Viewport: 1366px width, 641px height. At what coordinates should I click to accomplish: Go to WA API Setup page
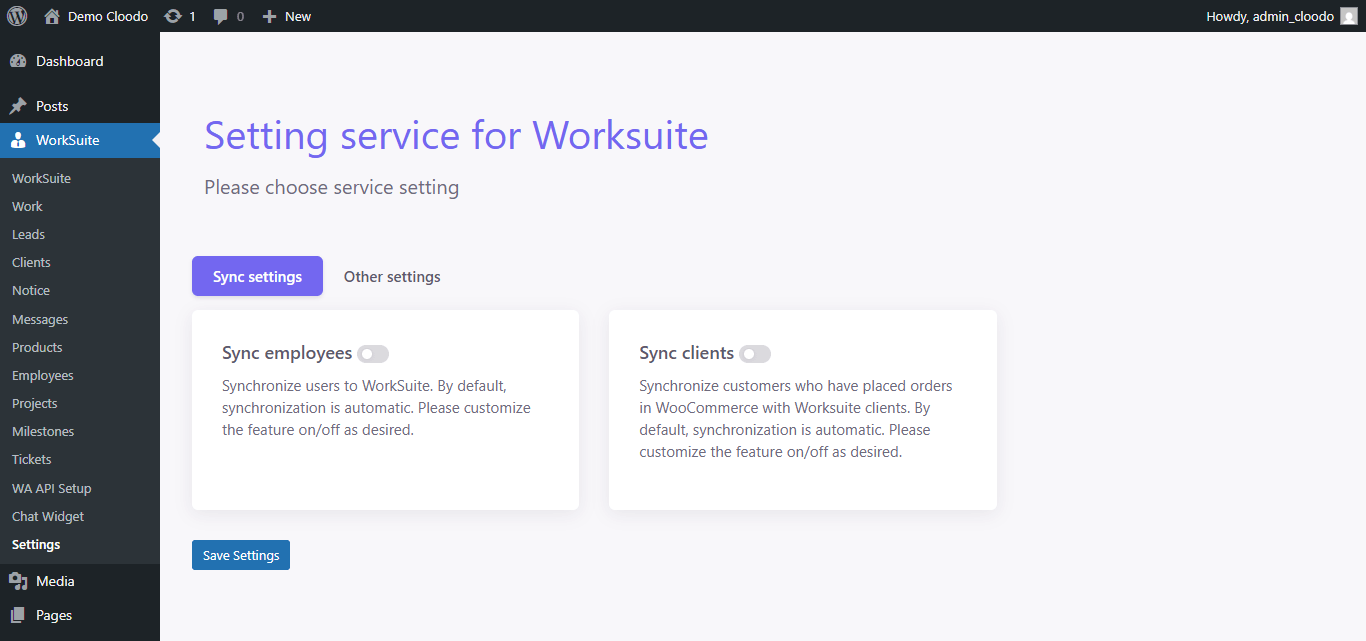pos(51,488)
